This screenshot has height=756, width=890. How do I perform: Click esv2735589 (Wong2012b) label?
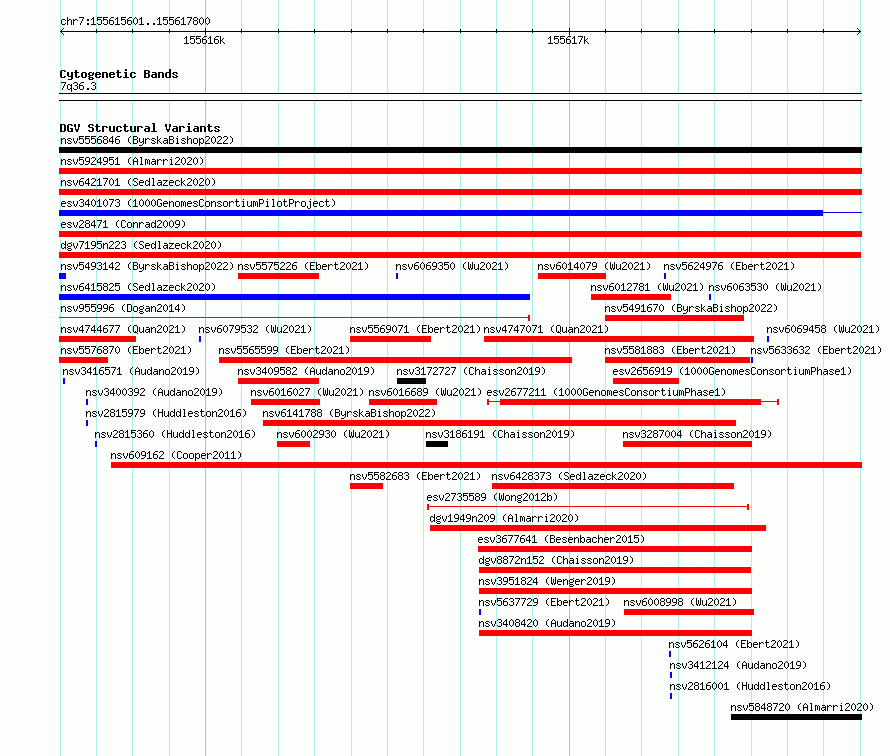(x=492, y=497)
